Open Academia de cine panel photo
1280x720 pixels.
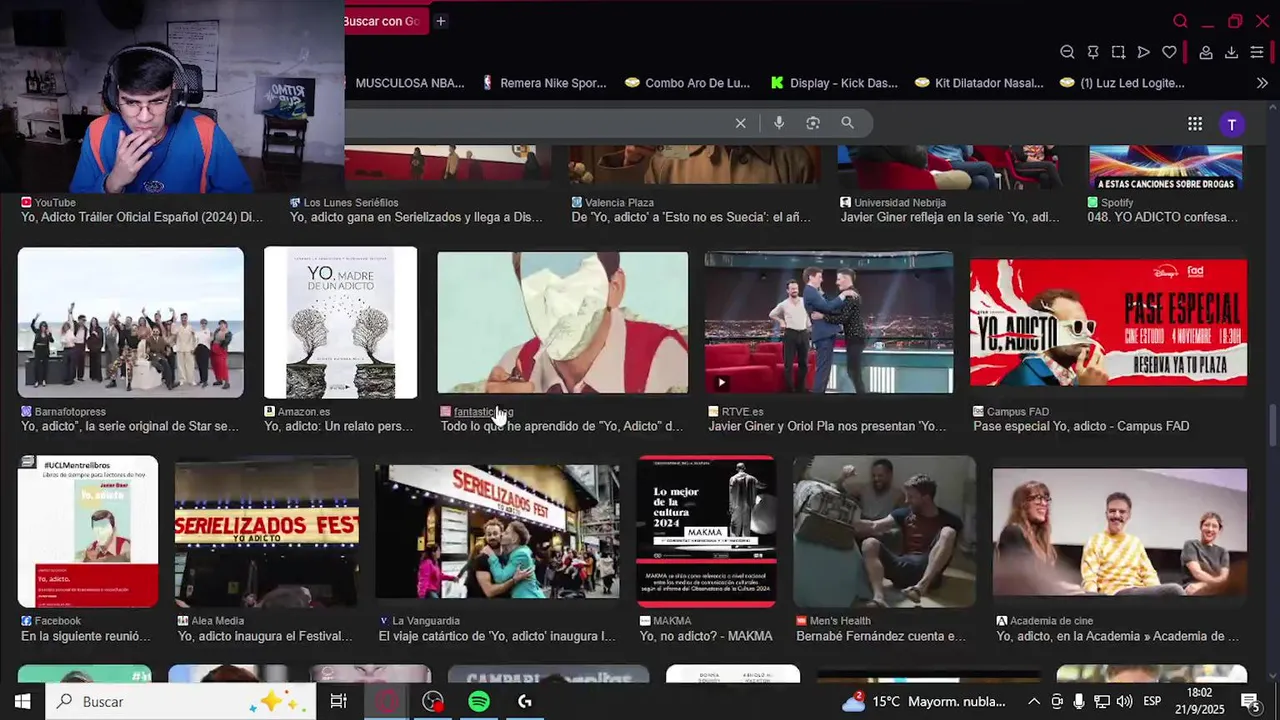click(1120, 532)
